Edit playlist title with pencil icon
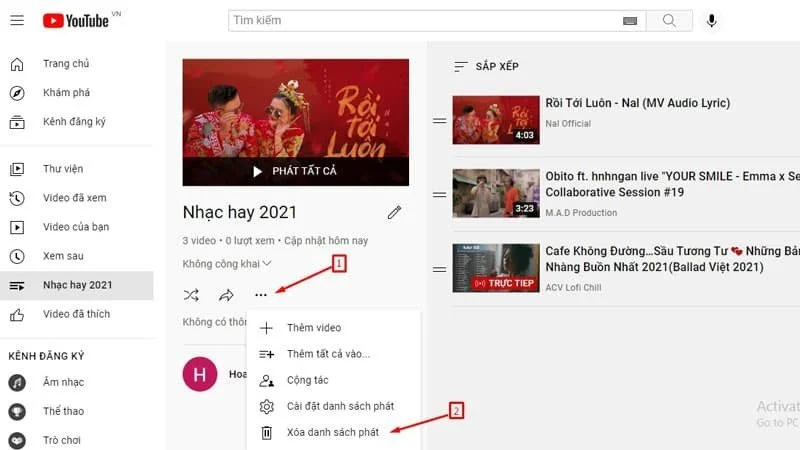Screen dimensions: 800x450 tap(394, 213)
